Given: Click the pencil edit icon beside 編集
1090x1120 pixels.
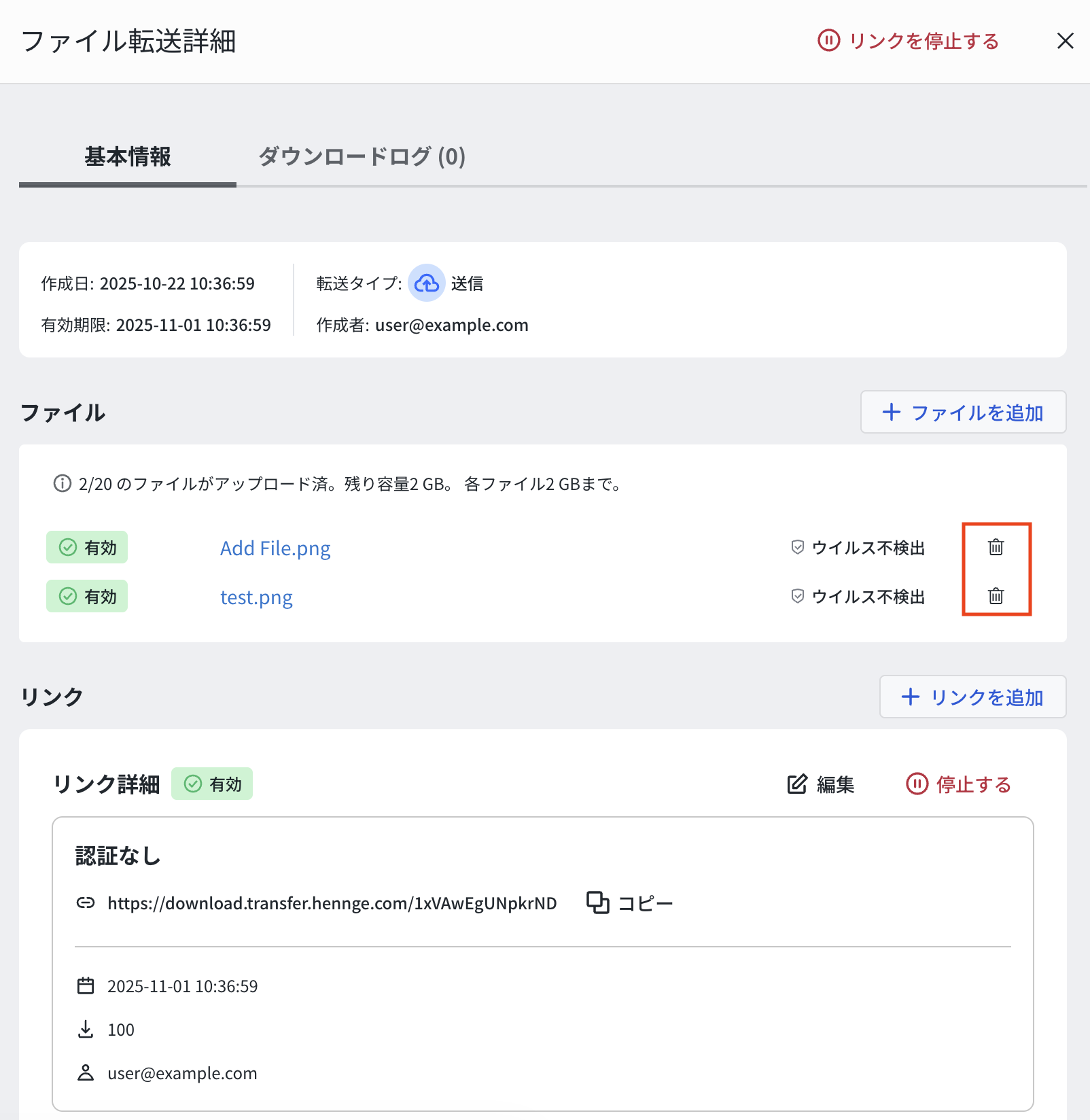Looking at the screenshot, I should (797, 784).
